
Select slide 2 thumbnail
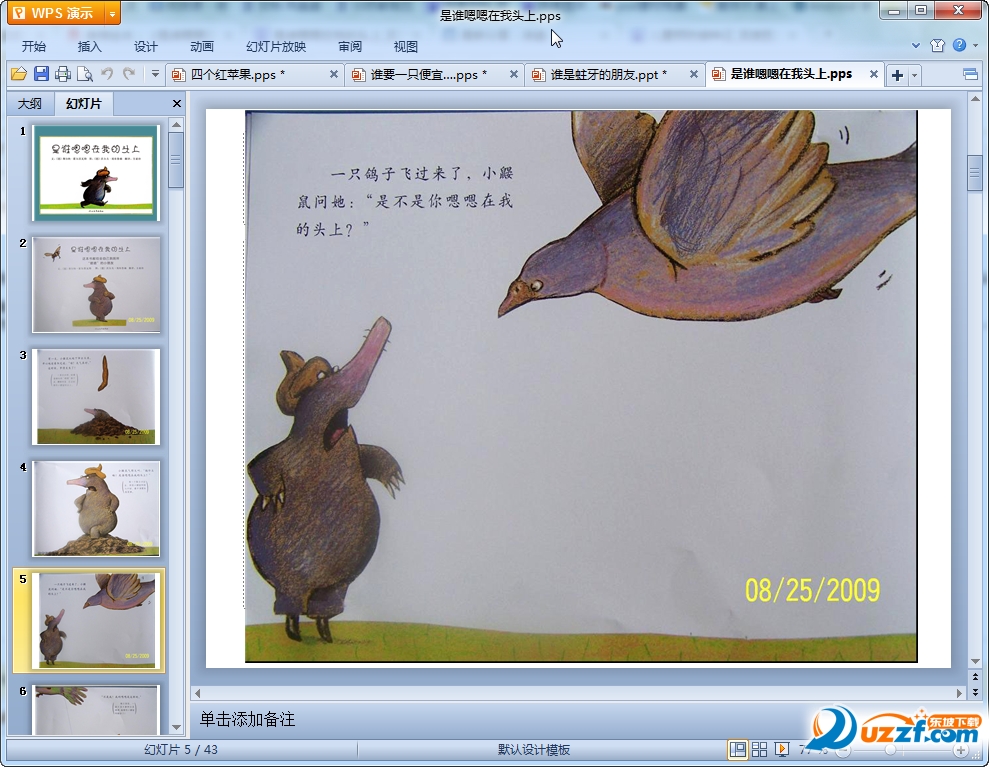coord(97,284)
